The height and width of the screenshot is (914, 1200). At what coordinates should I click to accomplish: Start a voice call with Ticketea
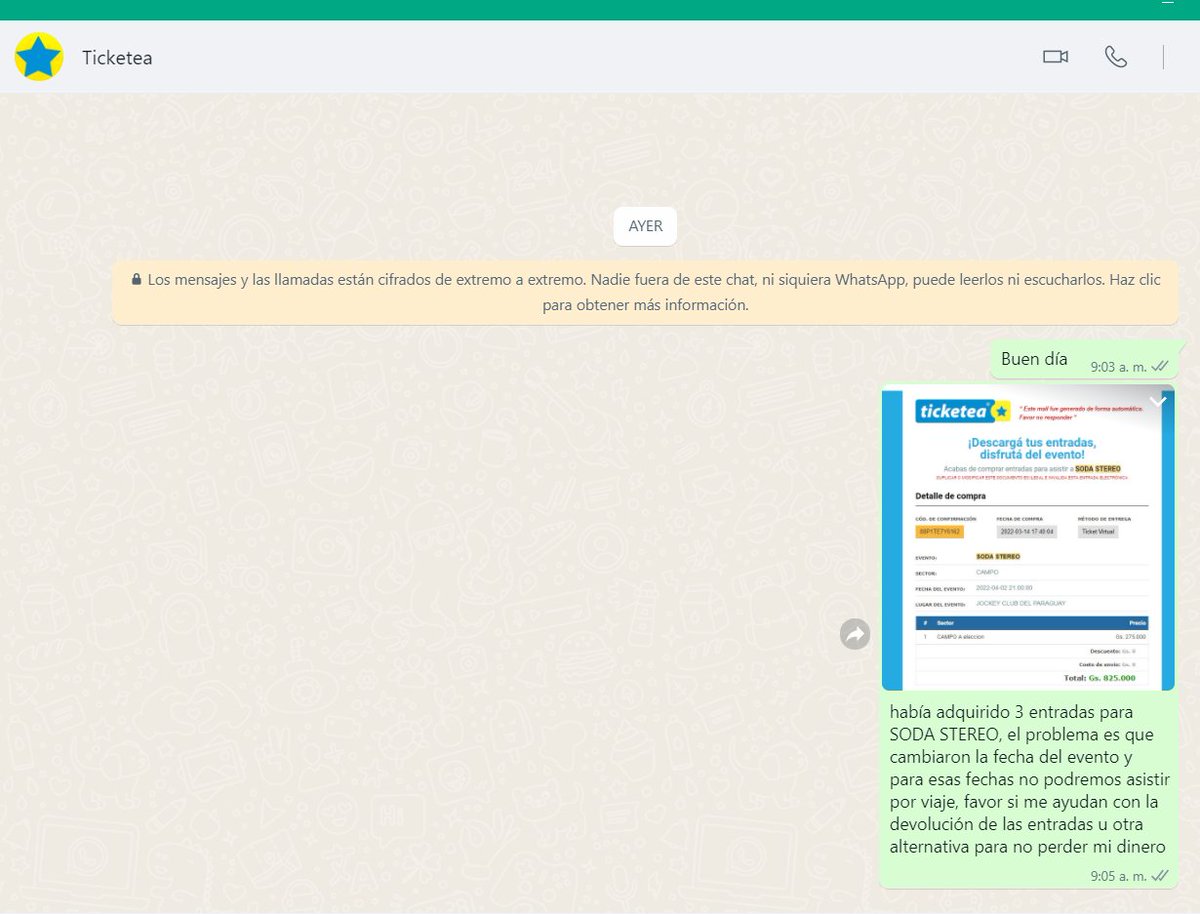(1116, 57)
